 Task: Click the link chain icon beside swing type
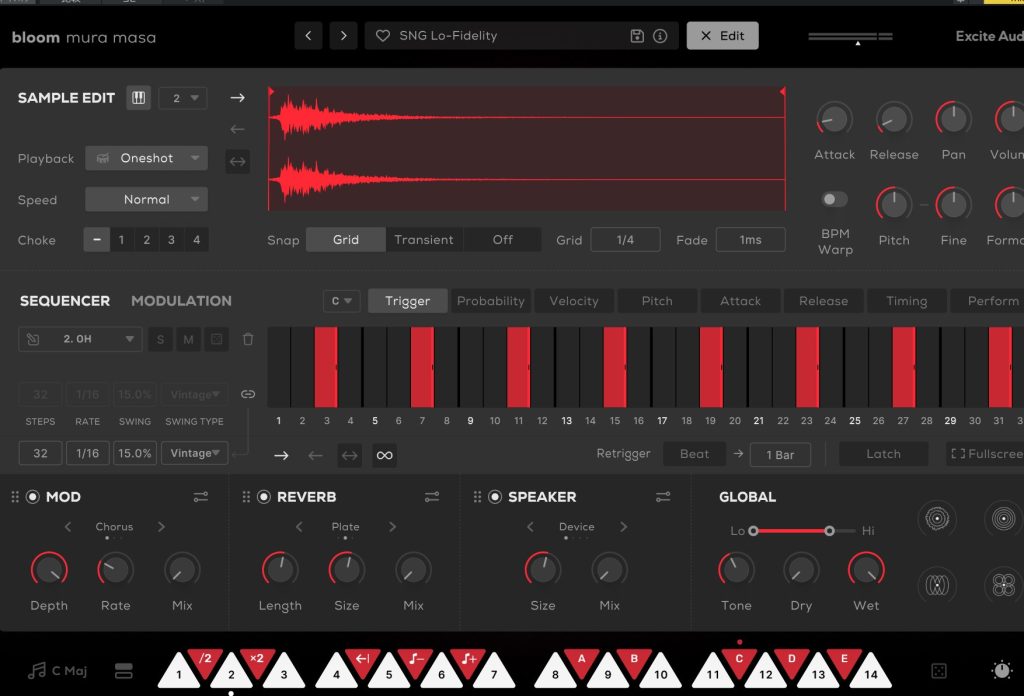point(248,394)
